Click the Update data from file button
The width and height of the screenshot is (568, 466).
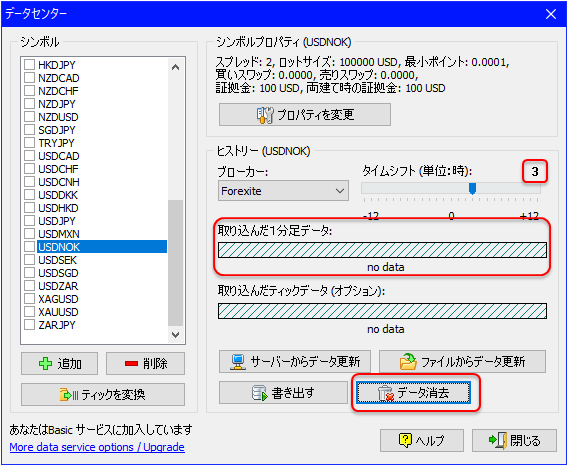(x=462, y=361)
